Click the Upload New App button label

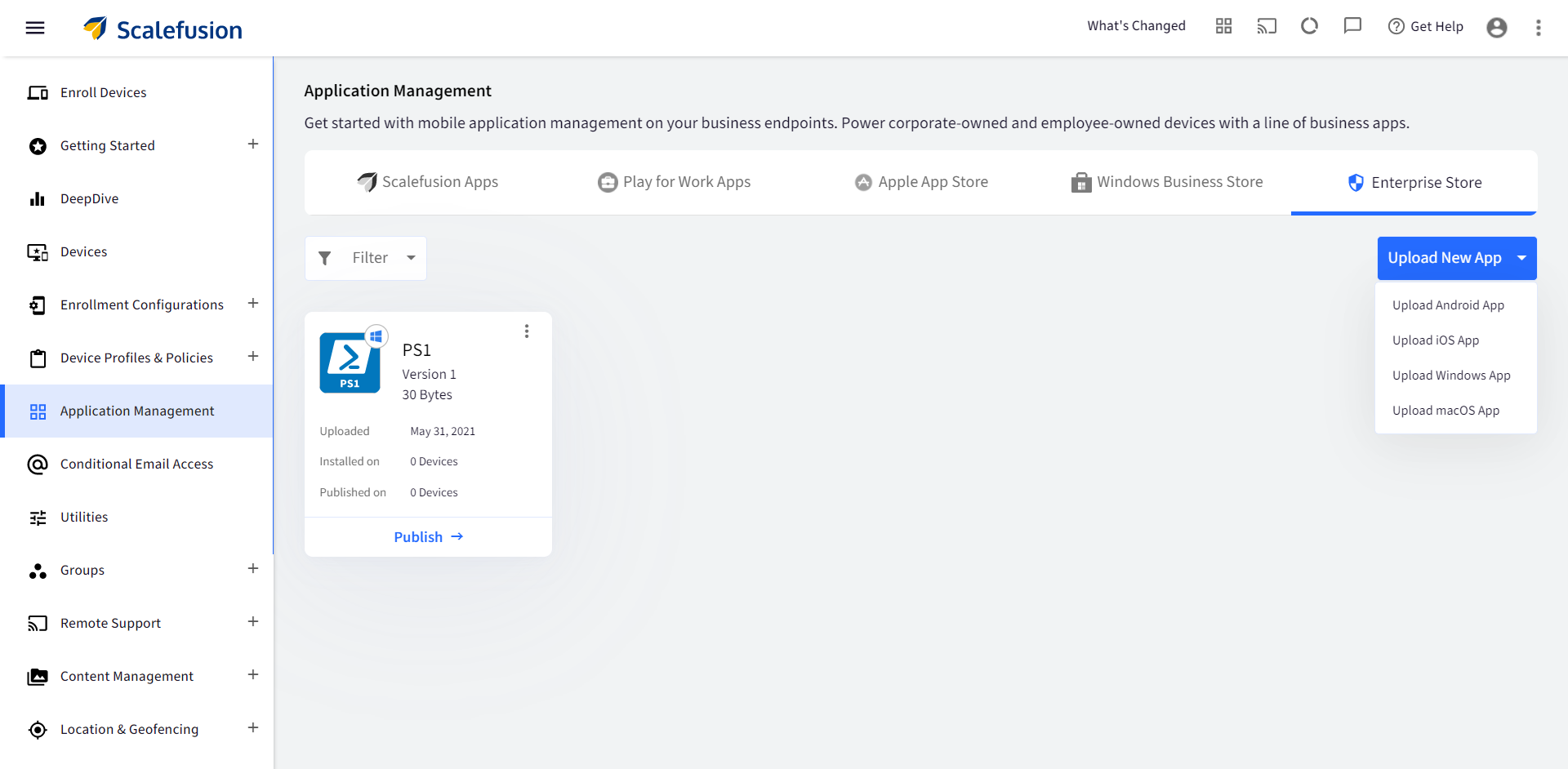coord(1444,258)
